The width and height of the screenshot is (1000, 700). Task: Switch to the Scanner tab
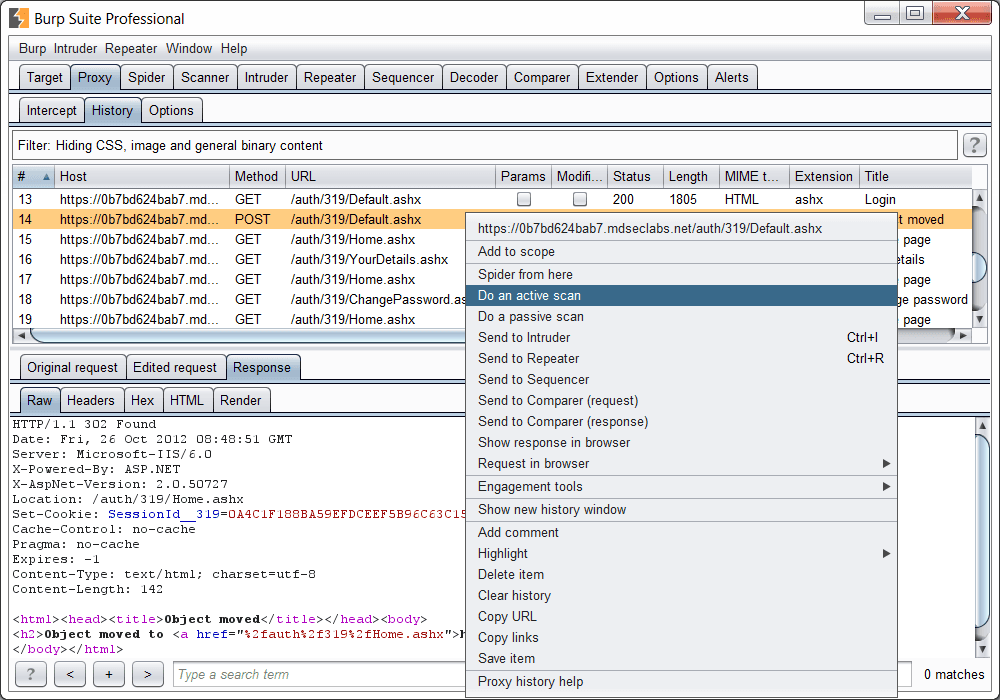click(x=205, y=77)
